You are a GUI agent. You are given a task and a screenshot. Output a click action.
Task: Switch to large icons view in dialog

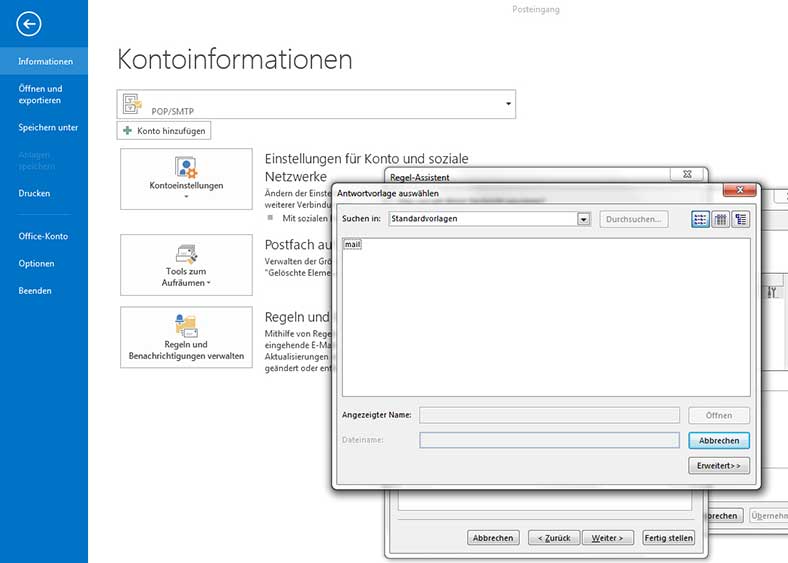pyautogui.click(x=721, y=219)
